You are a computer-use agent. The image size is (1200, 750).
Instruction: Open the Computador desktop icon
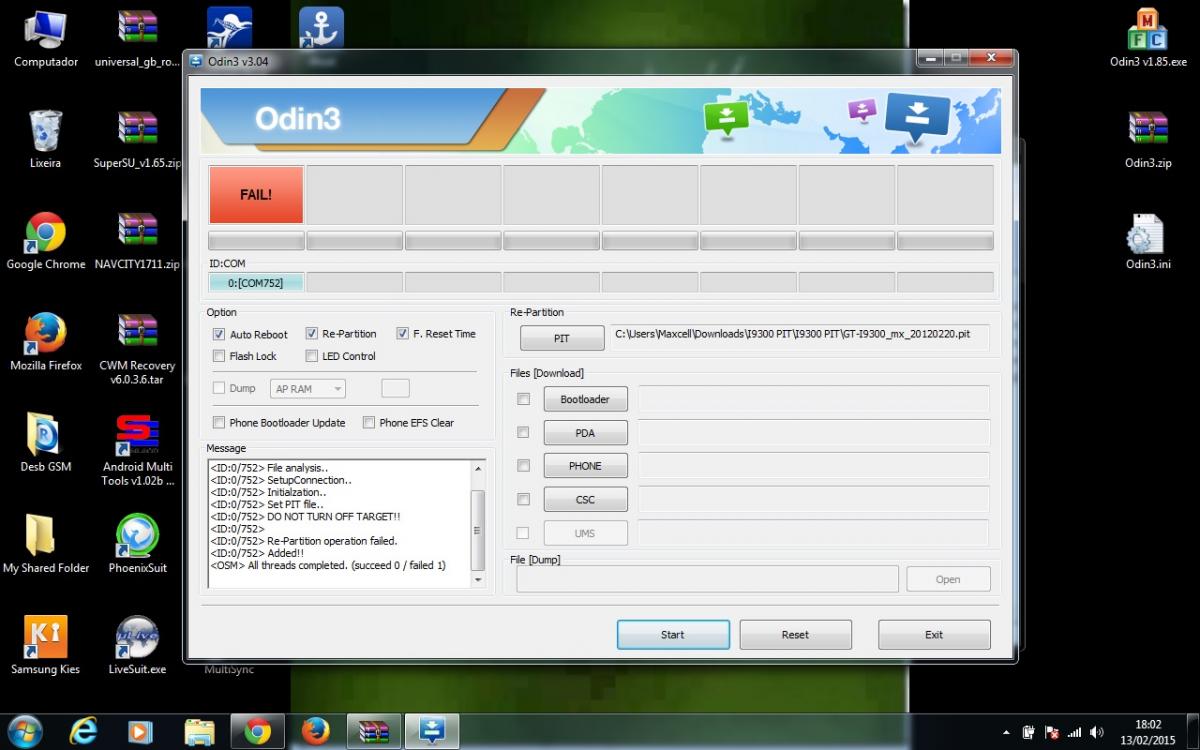pyautogui.click(x=45, y=38)
